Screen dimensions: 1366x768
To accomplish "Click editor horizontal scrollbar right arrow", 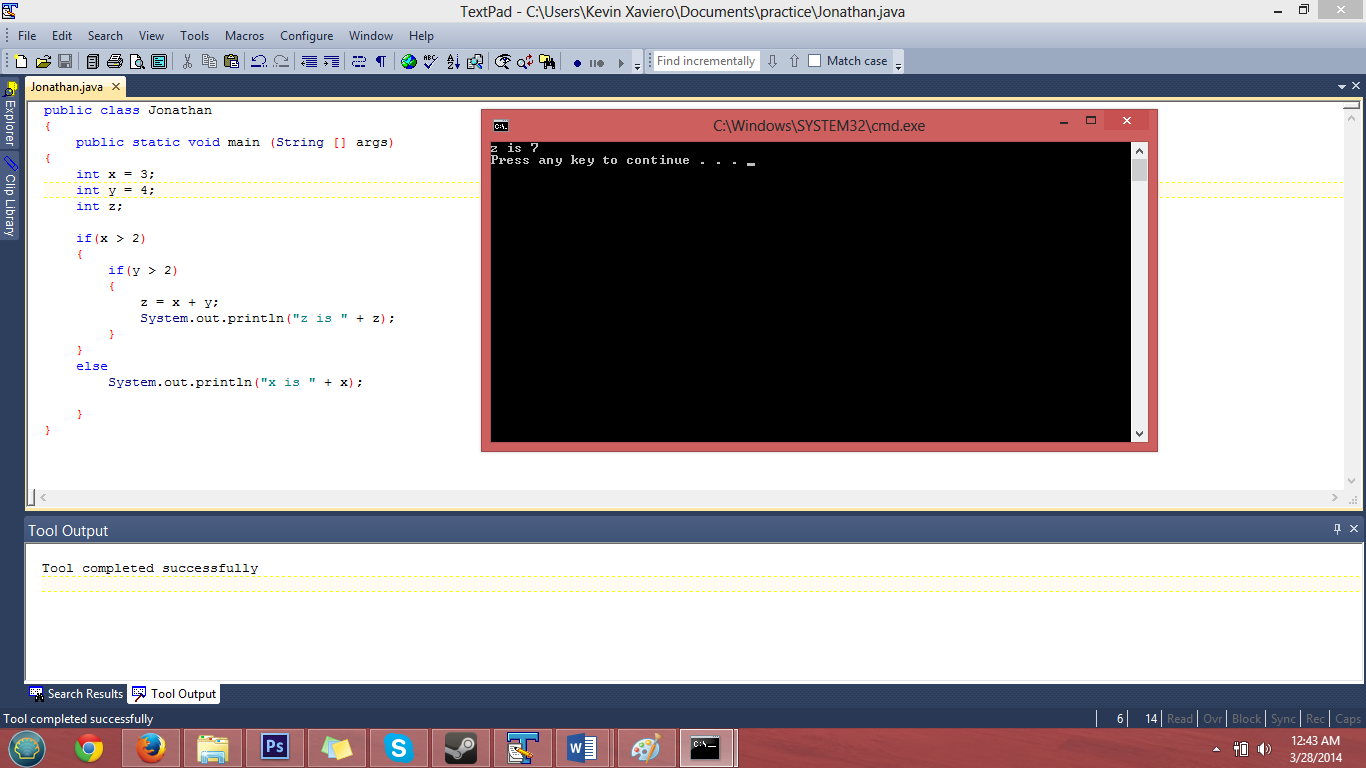I will click(1335, 497).
